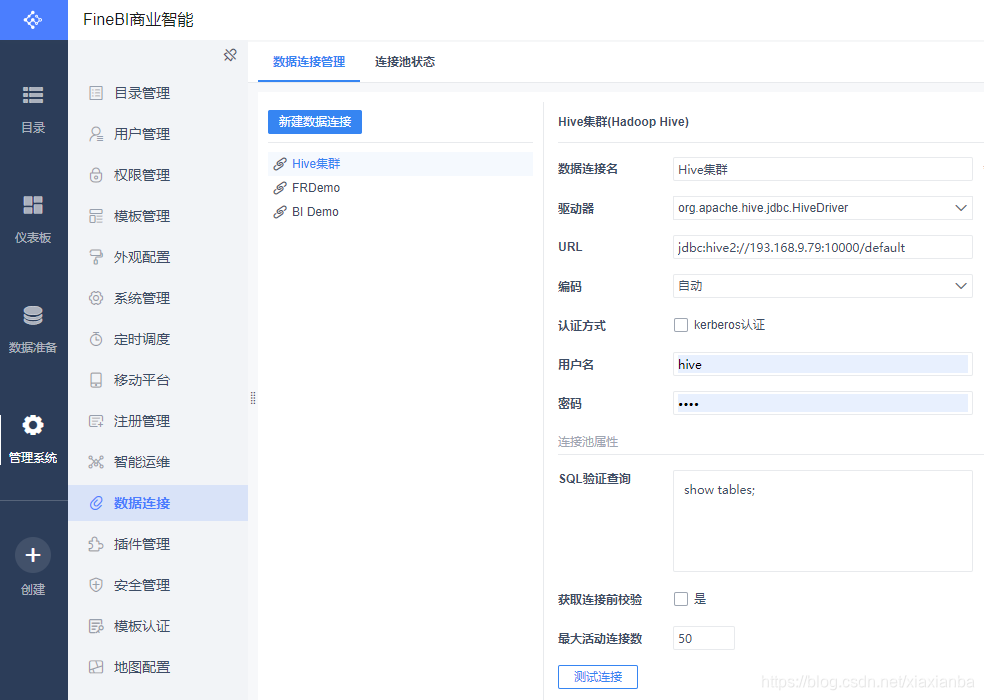This screenshot has width=984, height=700.
Task: Select the BI Demo connection
Action: [x=400, y=212]
